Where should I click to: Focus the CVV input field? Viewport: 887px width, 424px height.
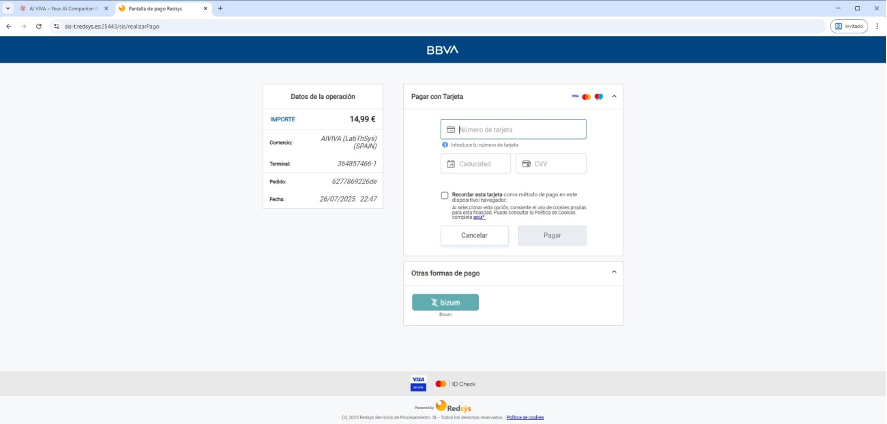click(x=551, y=164)
